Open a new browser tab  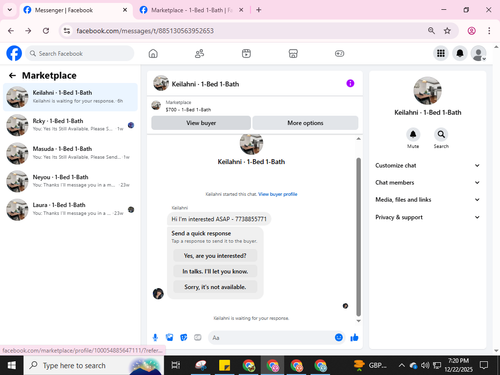(259, 10)
